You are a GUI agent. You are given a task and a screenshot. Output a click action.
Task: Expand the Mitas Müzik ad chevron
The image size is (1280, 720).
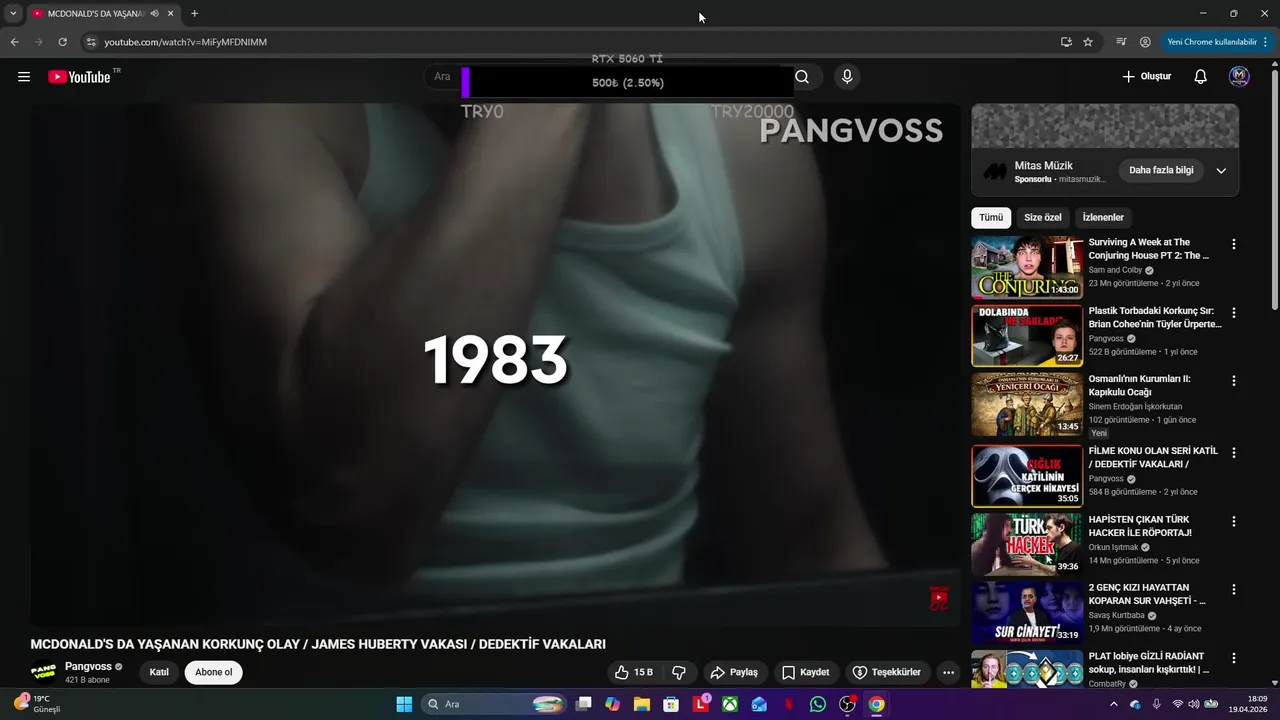[1221, 170]
